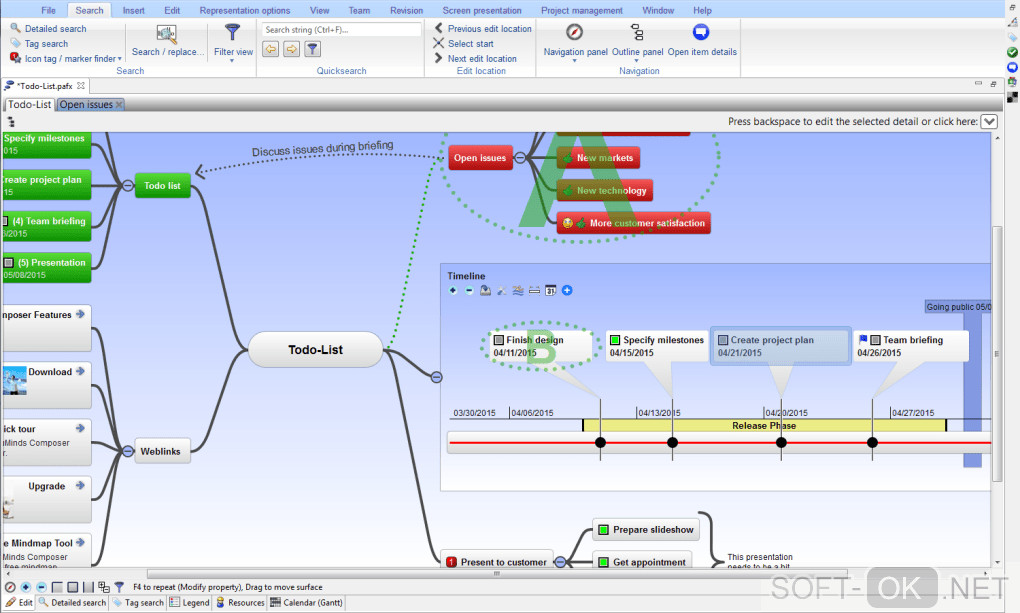Collapse the Weblinks branch
Viewport: 1020px width, 613px height.
tap(128, 451)
